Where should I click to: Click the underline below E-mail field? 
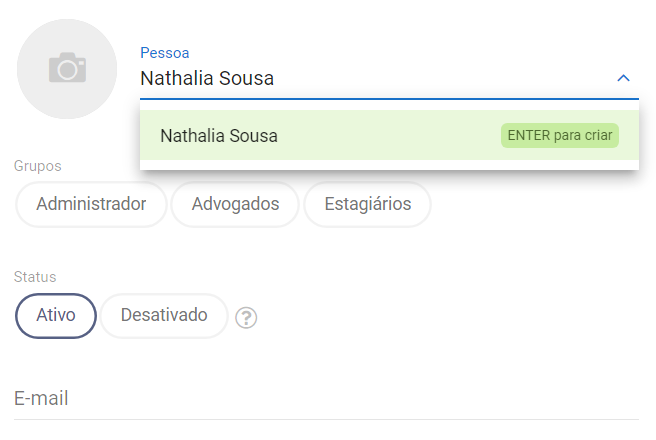(326, 419)
